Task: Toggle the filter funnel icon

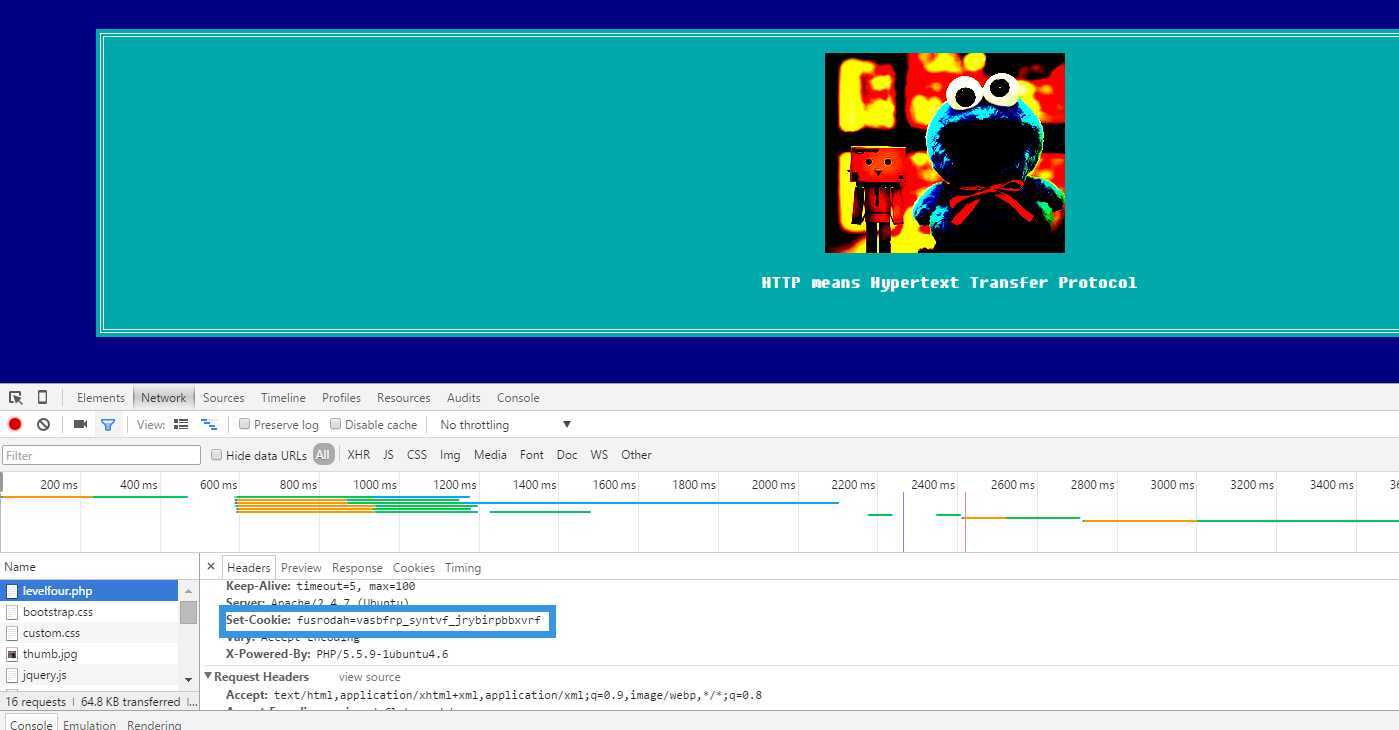Action: (x=108, y=424)
